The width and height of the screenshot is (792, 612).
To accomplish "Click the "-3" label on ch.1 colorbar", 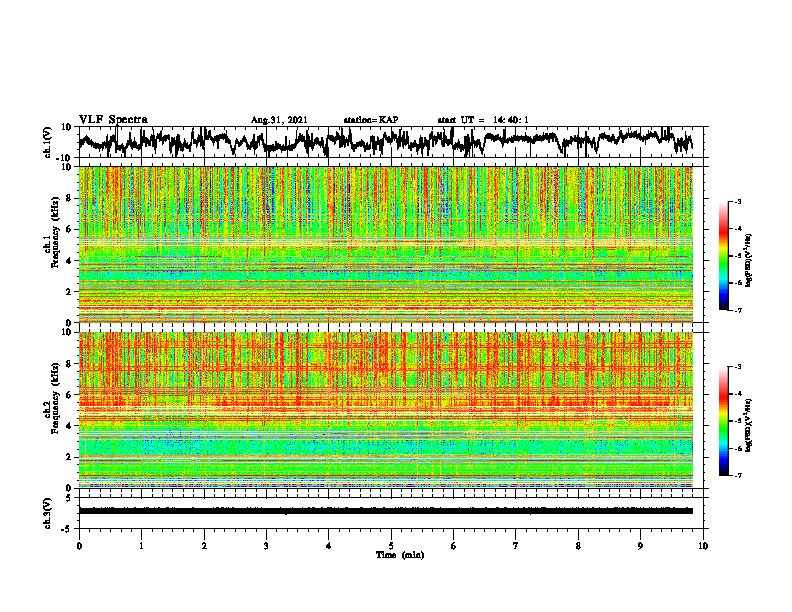I will (x=738, y=201).
